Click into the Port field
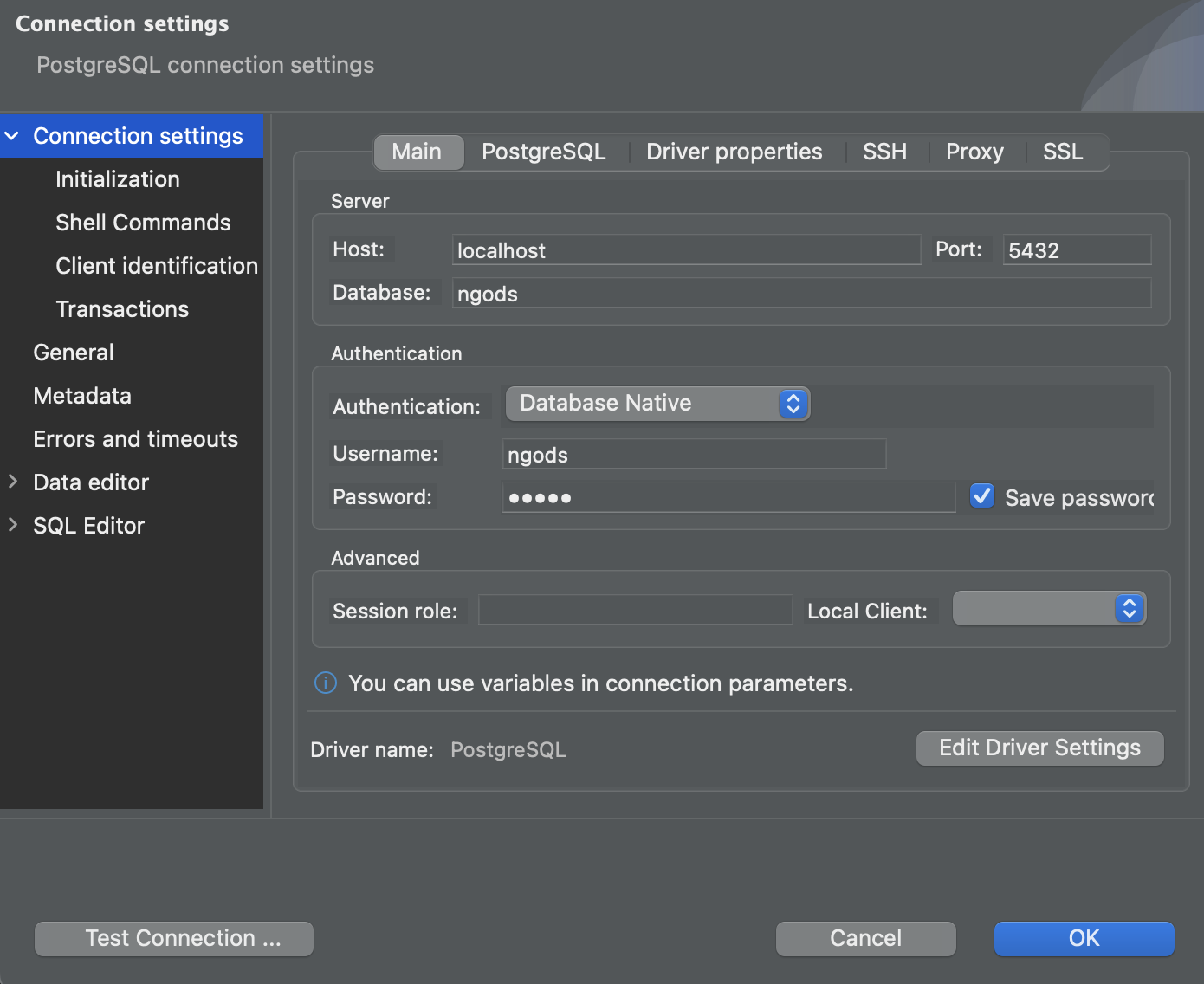Screen dimensions: 1204x984 point(1077,250)
